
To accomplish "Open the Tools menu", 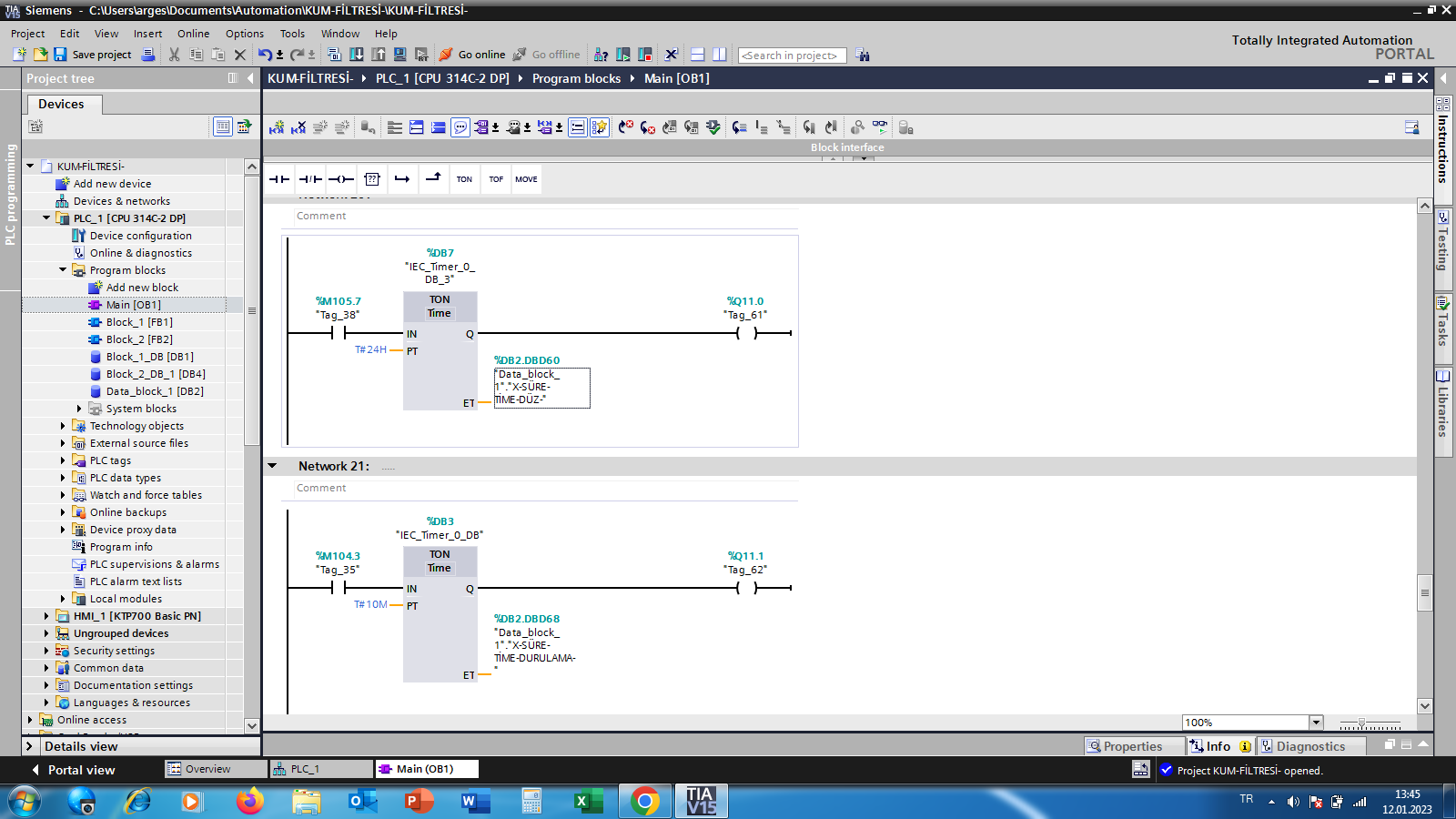I will coord(292,34).
